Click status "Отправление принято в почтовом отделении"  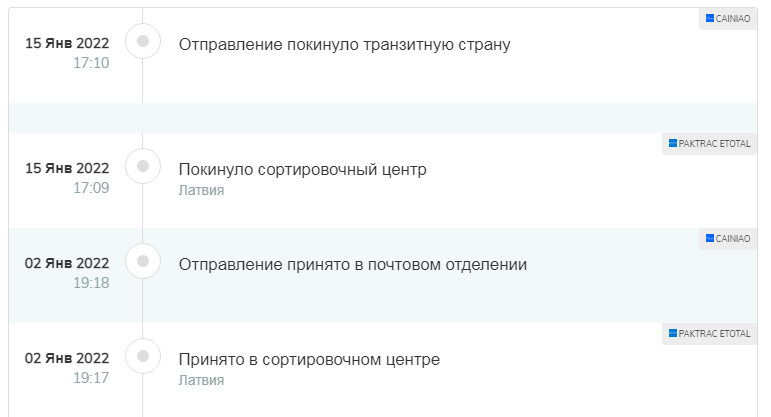tap(352, 264)
